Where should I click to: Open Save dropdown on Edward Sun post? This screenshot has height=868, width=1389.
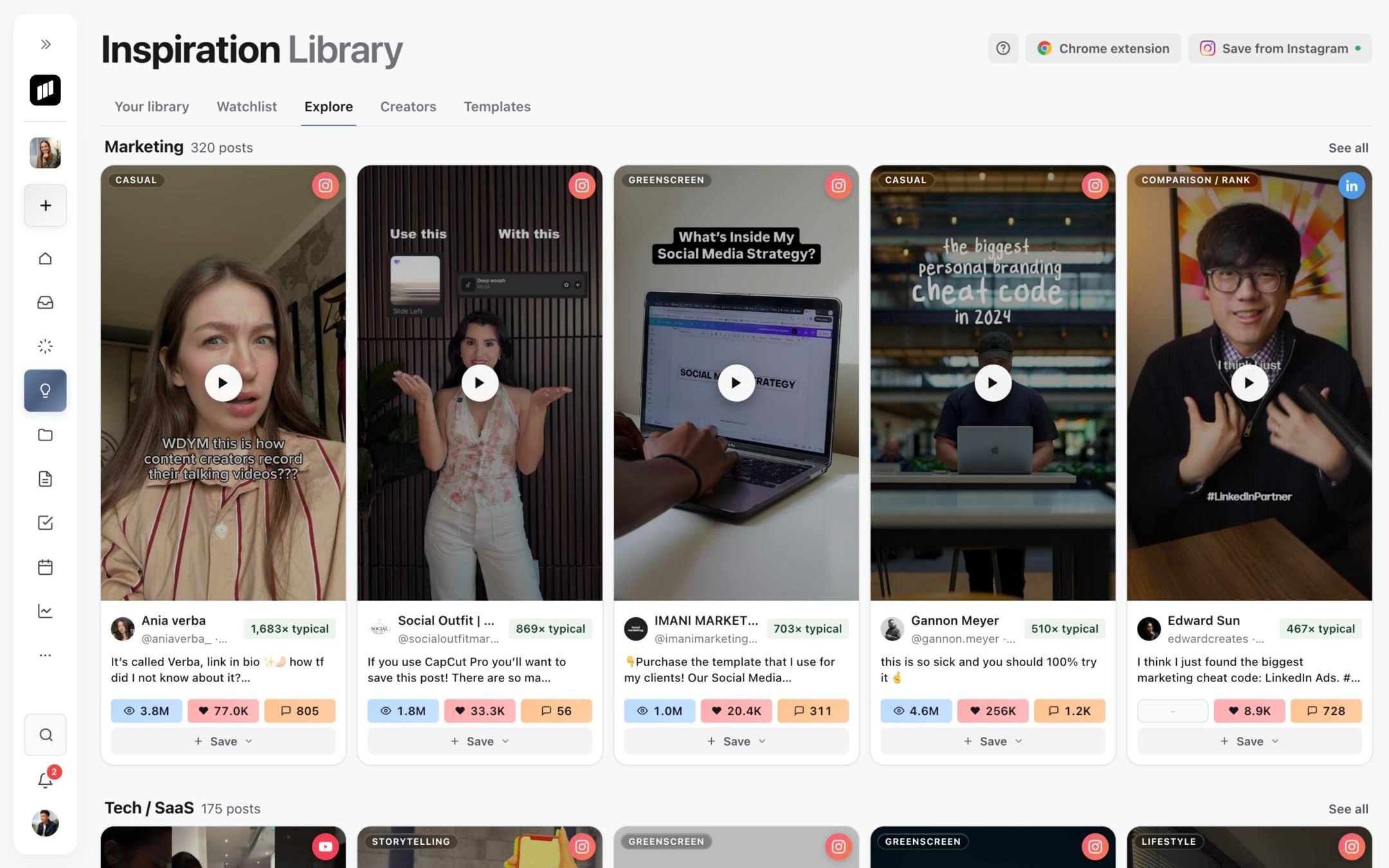(x=1249, y=741)
